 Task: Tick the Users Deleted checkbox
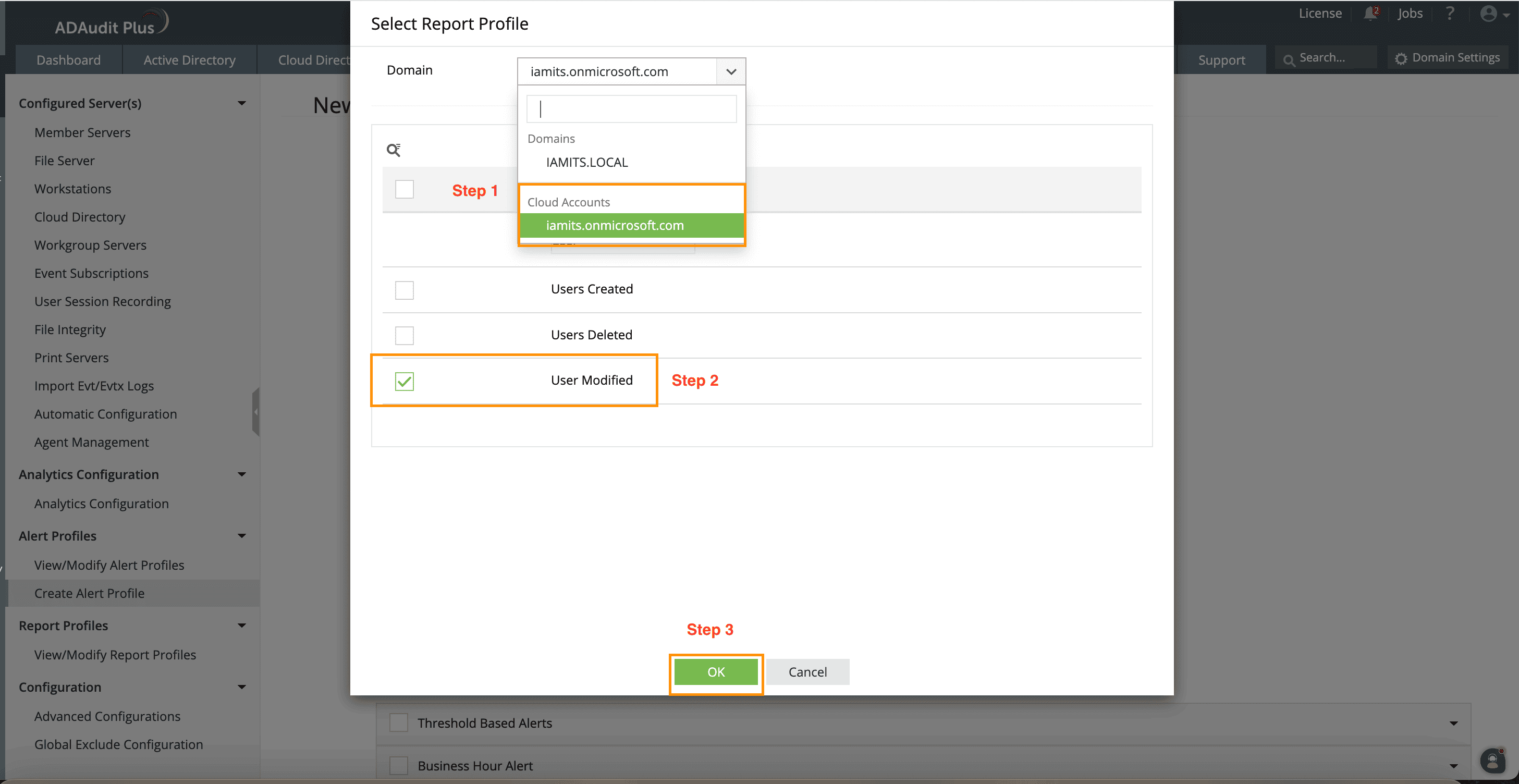click(405, 335)
